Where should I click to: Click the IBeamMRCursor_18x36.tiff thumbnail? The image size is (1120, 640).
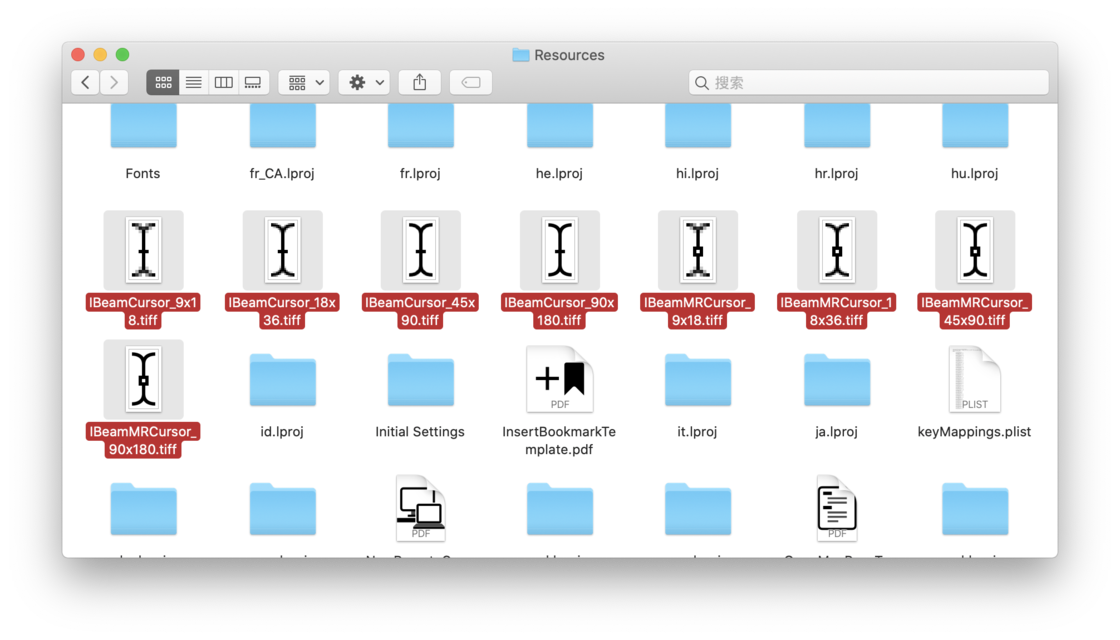tap(837, 250)
